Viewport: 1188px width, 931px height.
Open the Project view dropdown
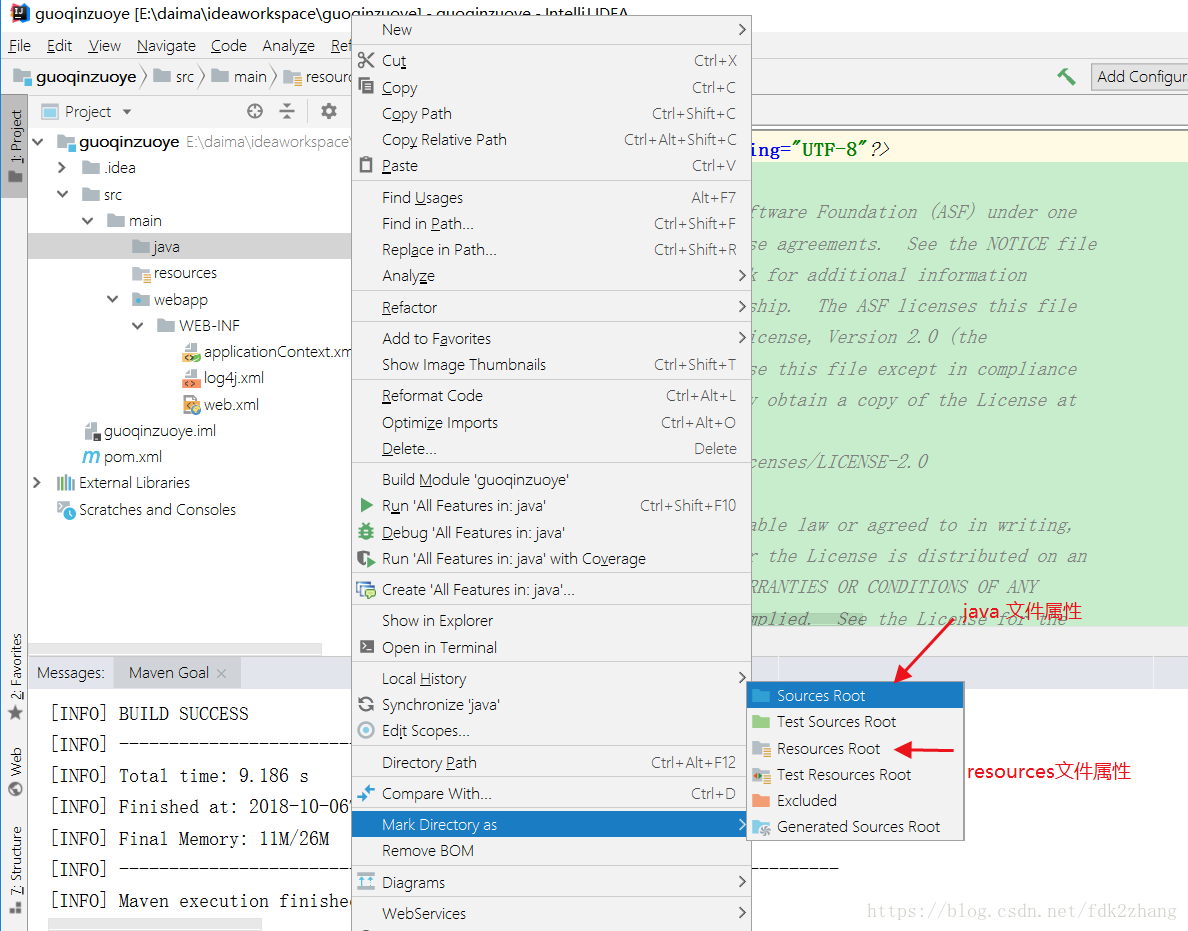point(127,111)
